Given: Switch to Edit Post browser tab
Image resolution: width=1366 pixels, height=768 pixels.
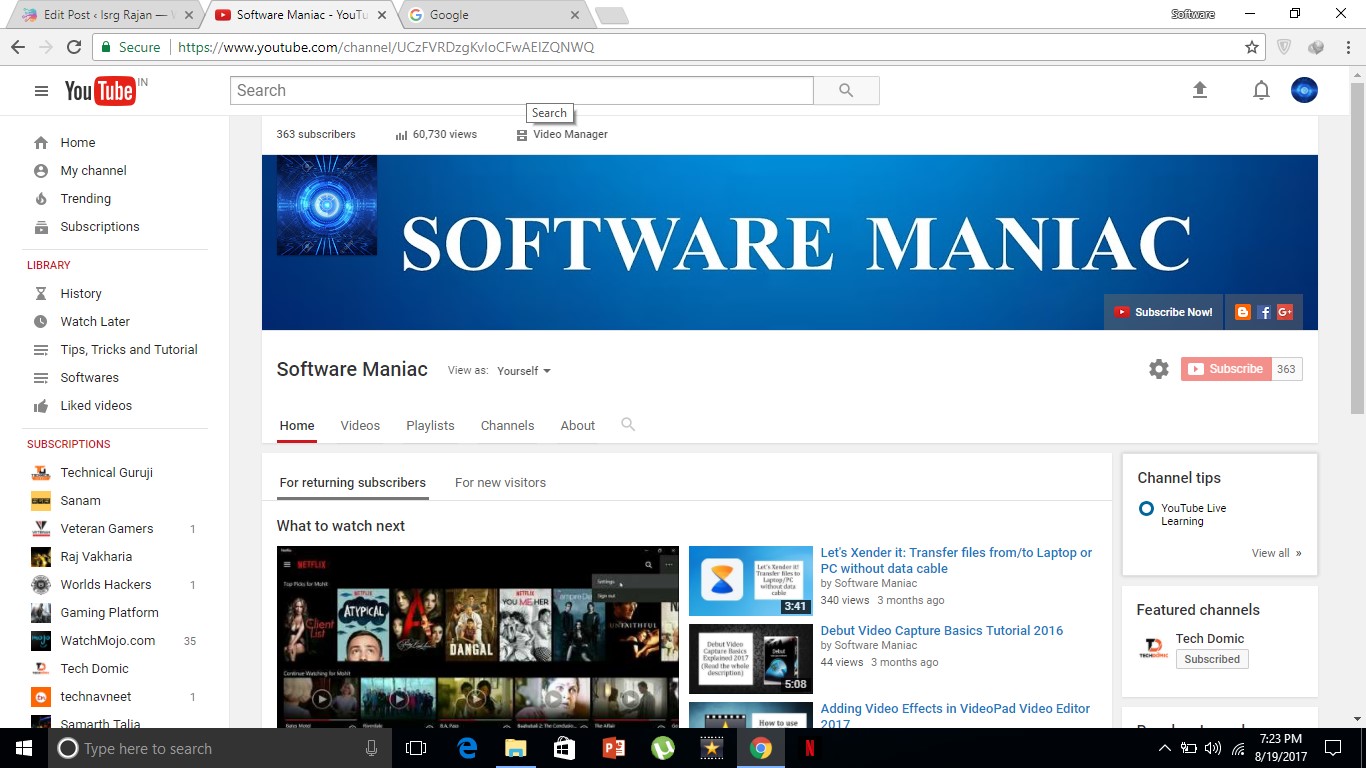Looking at the screenshot, I should click(105, 15).
